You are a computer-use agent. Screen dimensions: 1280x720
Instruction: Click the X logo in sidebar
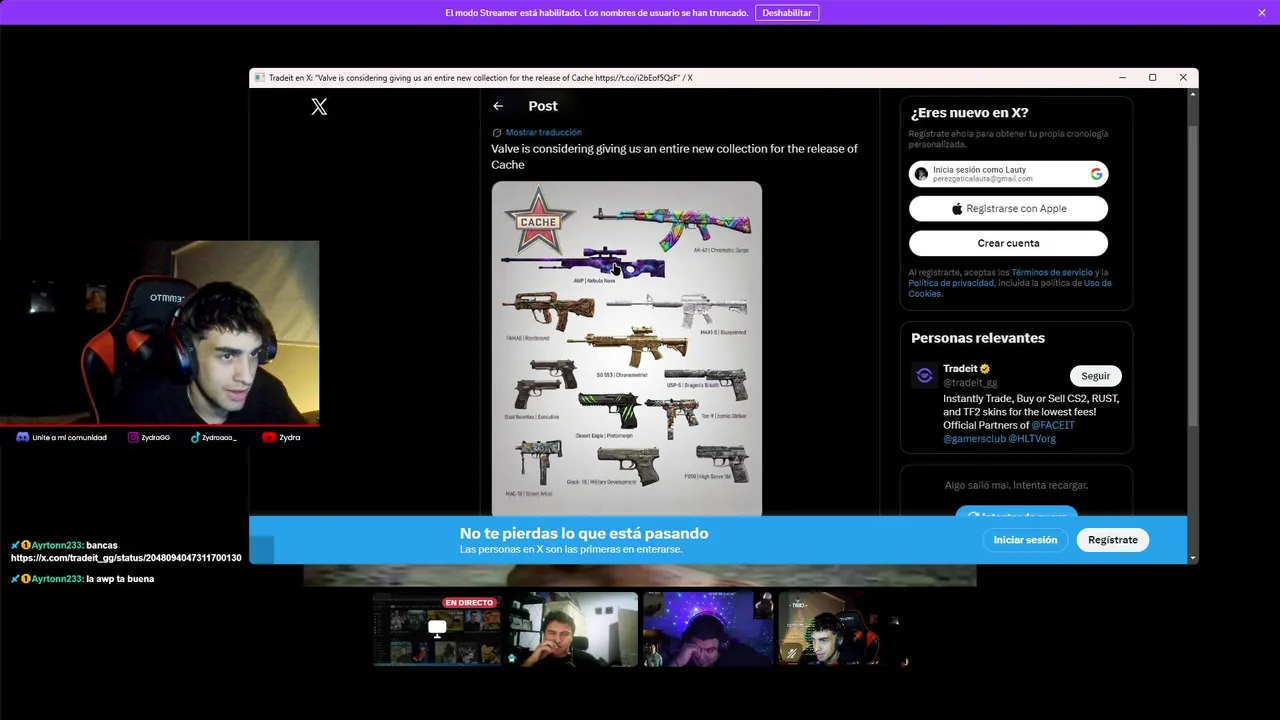(x=319, y=107)
